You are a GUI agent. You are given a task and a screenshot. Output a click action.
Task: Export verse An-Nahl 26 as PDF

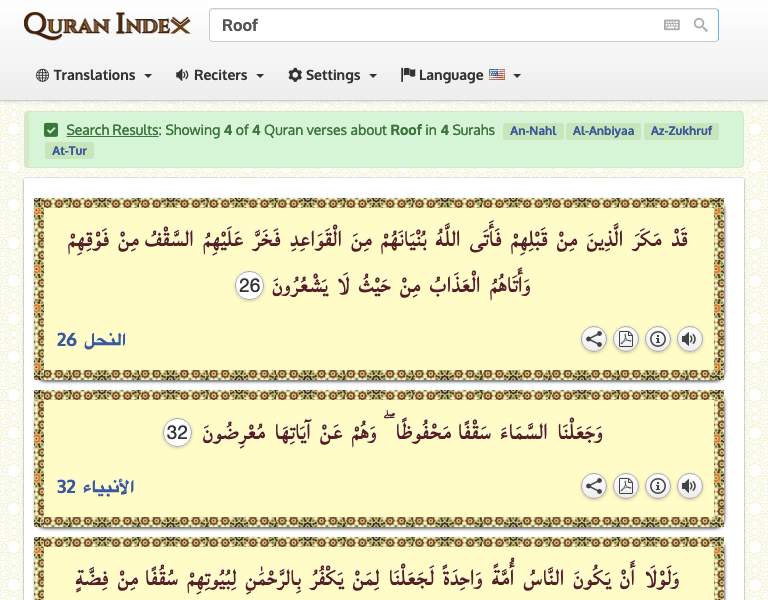pos(626,339)
